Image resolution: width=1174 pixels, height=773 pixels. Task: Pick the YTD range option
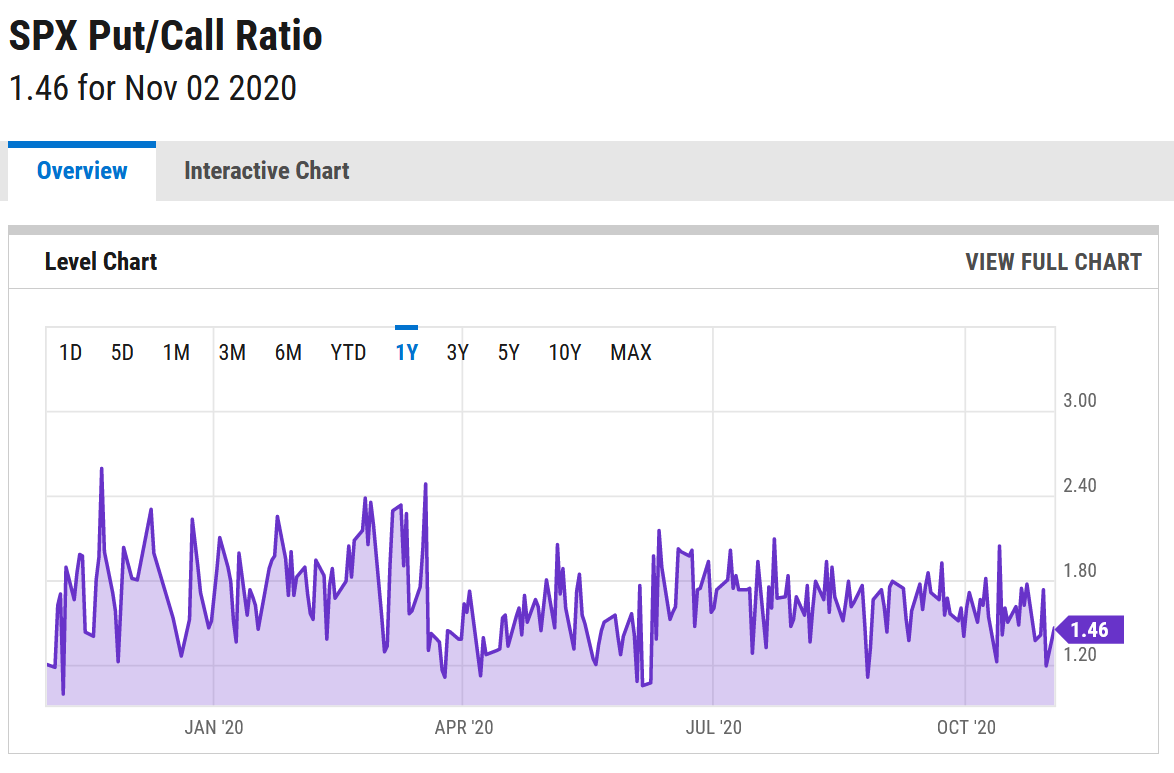tap(348, 352)
